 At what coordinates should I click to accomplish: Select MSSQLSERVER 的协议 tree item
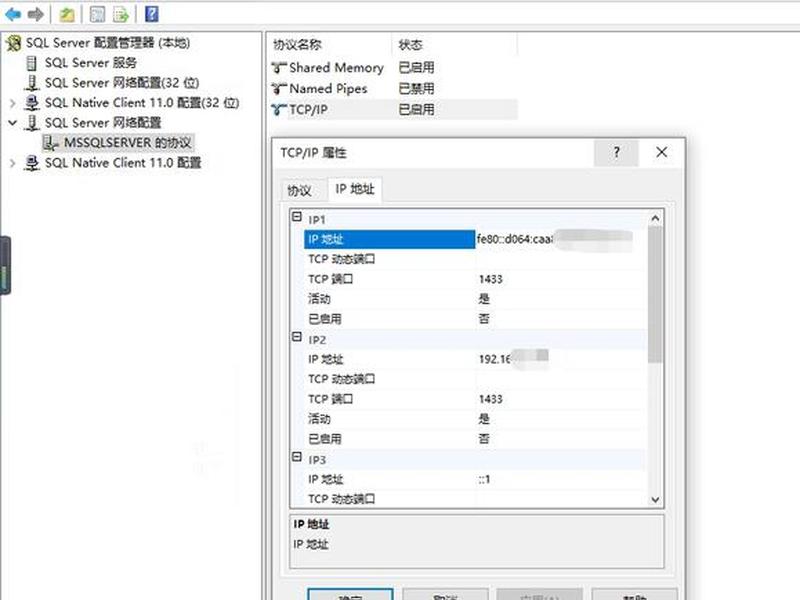(x=128, y=143)
